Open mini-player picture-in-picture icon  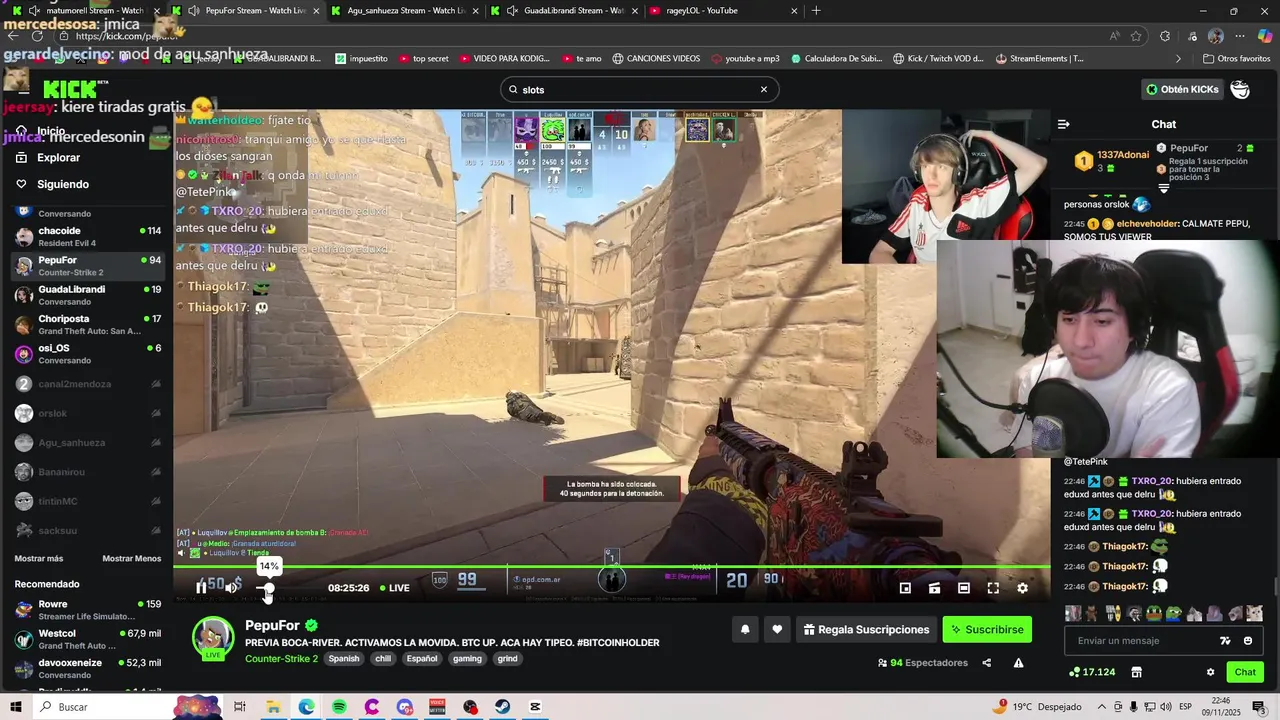click(x=905, y=588)
